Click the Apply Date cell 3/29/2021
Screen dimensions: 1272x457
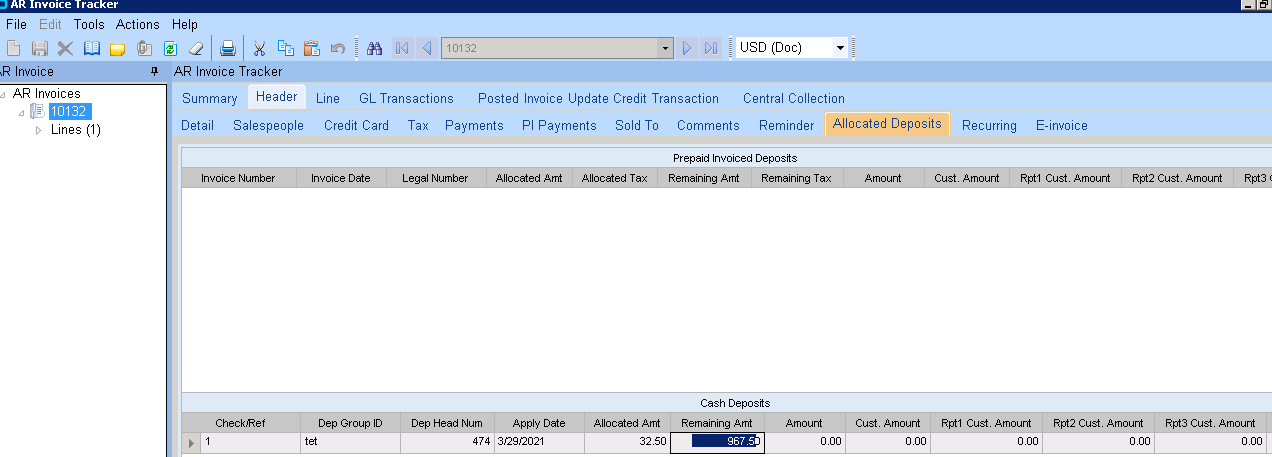click(x=538, y=441)
